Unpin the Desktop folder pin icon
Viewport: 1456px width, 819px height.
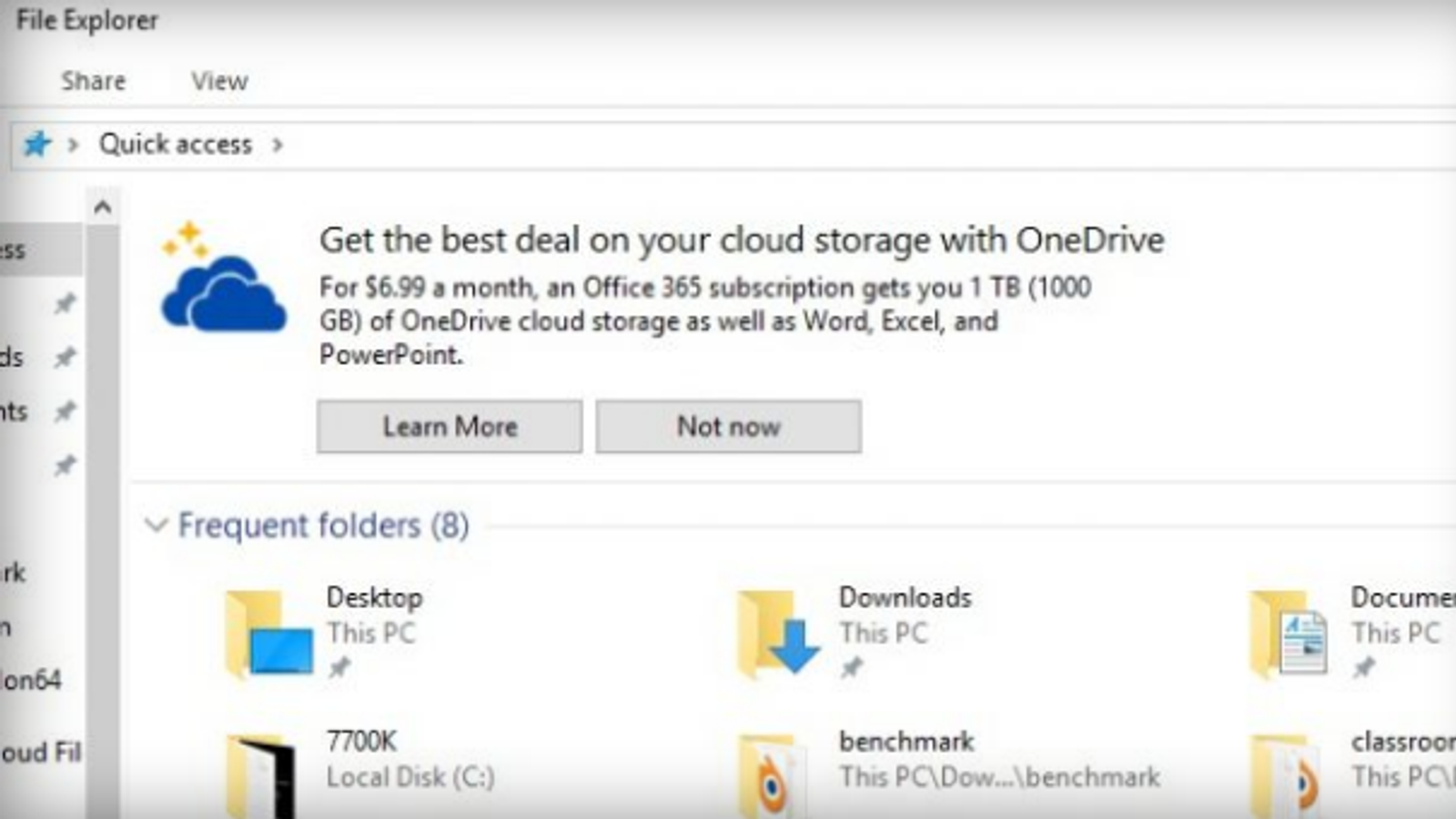339,668
